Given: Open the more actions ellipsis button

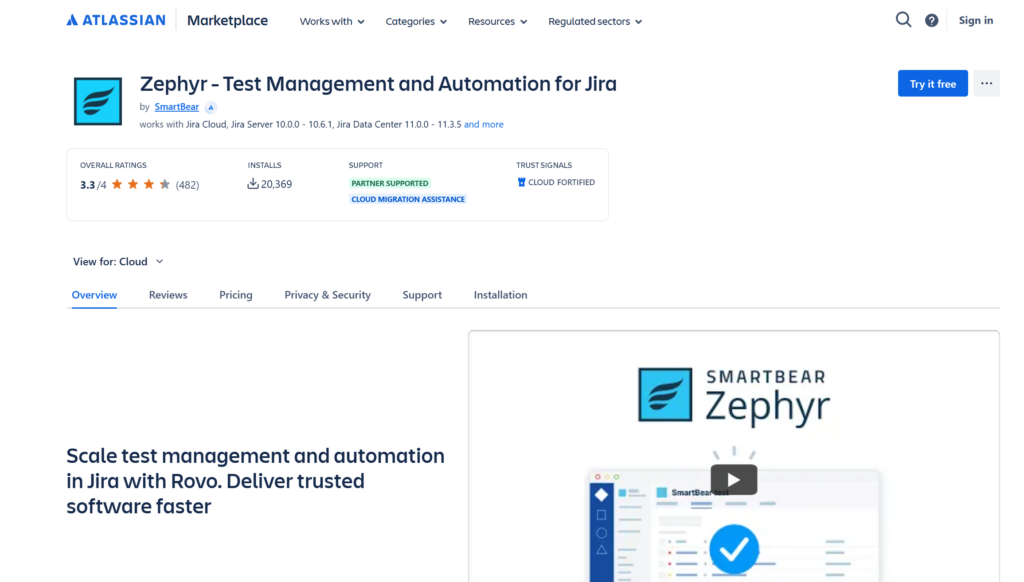Looking at the screenshot, I should 986,84.
